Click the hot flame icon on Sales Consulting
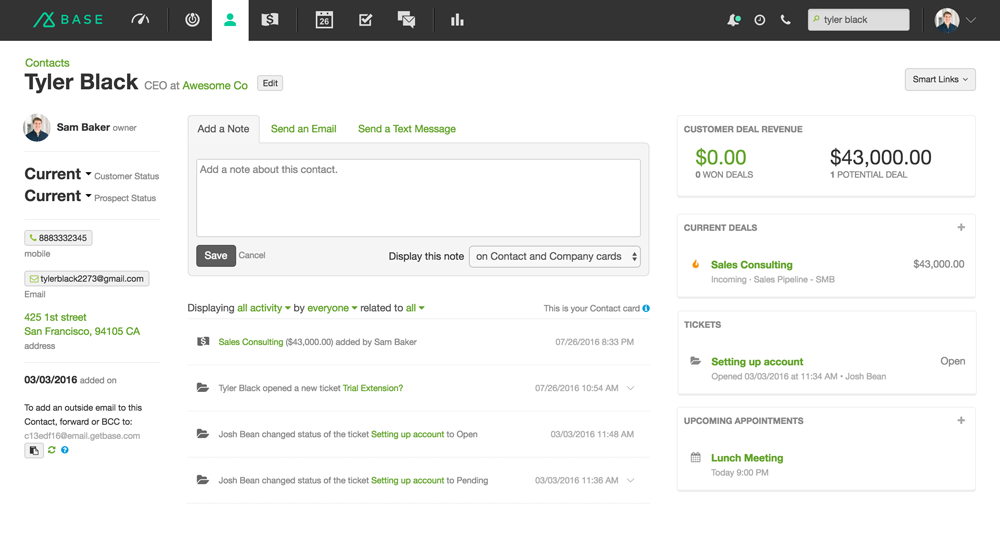Viewport: 1000px width, 534px height. 696,264
